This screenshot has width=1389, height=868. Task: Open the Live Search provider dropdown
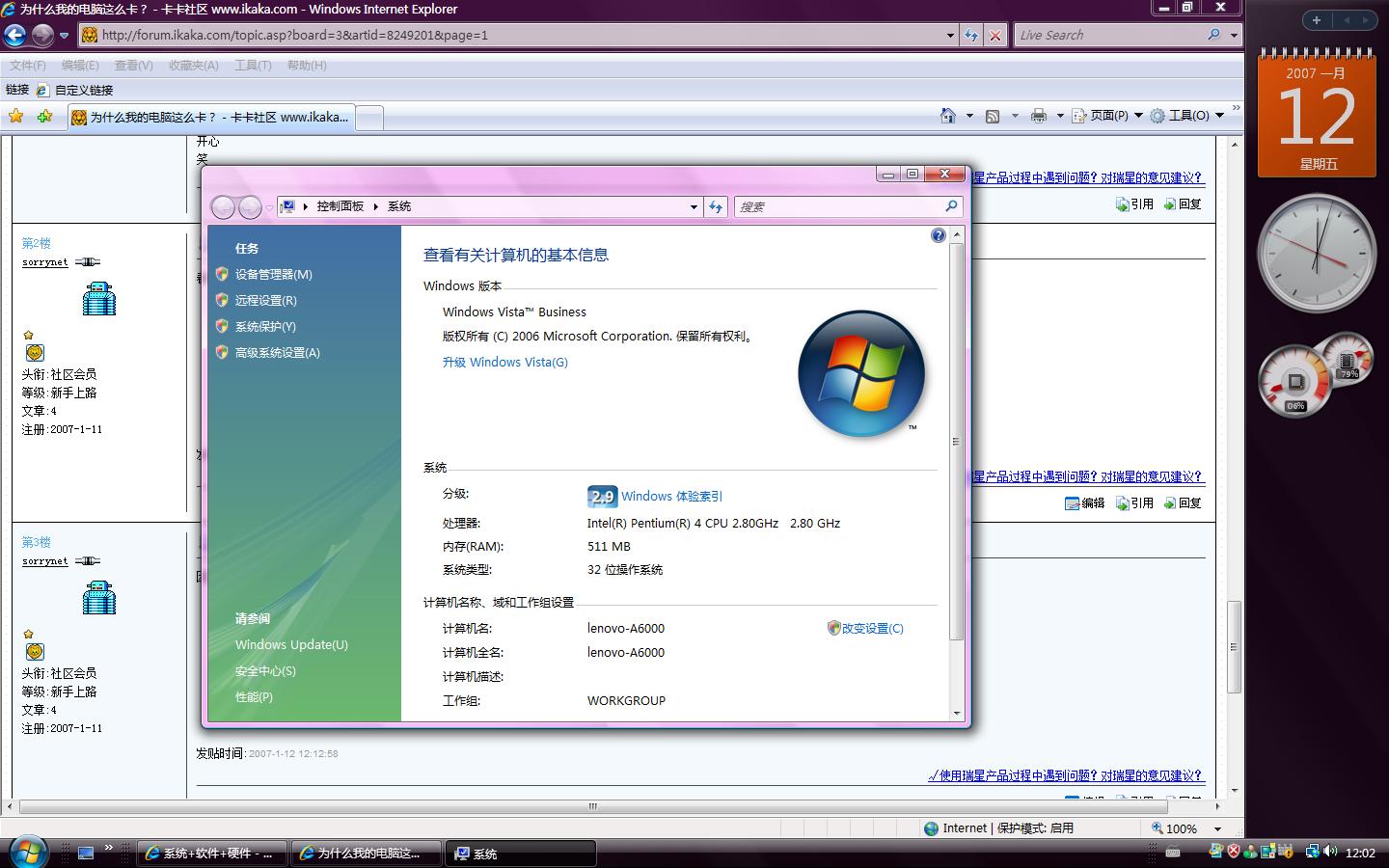point(1234,36)
